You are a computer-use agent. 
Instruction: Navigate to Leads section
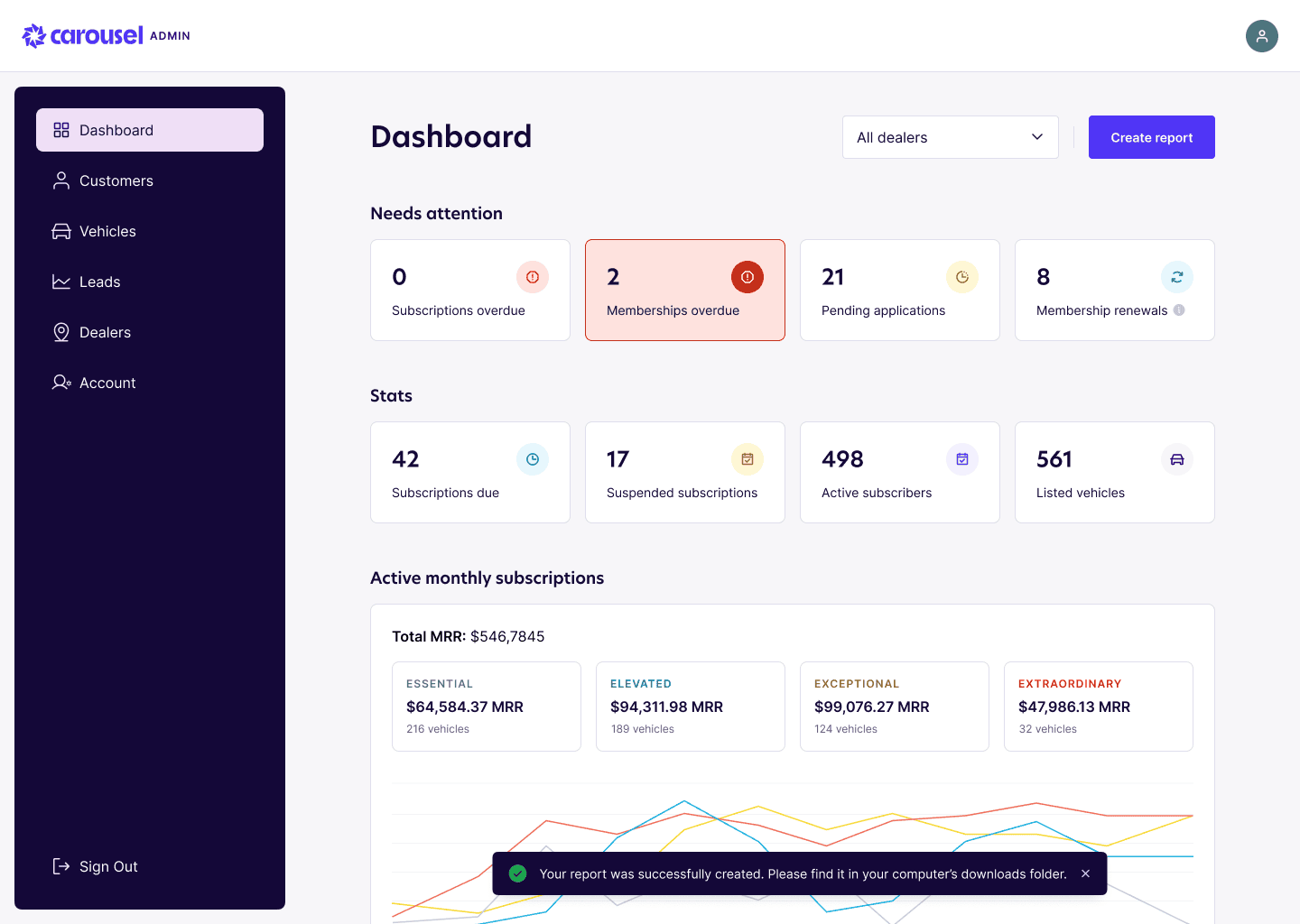(99, 282)
